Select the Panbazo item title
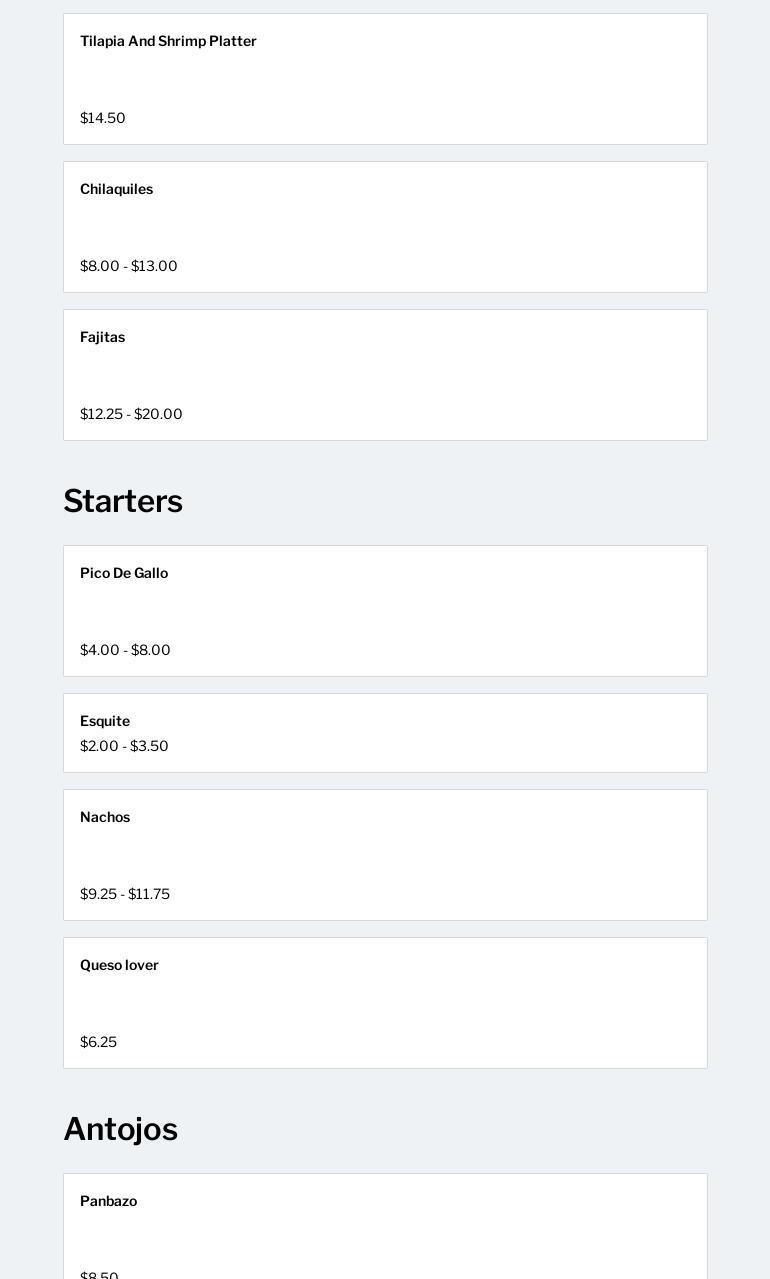The height and width of the screenshot is (1279, 770). pyautogui.click(x=108, y=1201)
